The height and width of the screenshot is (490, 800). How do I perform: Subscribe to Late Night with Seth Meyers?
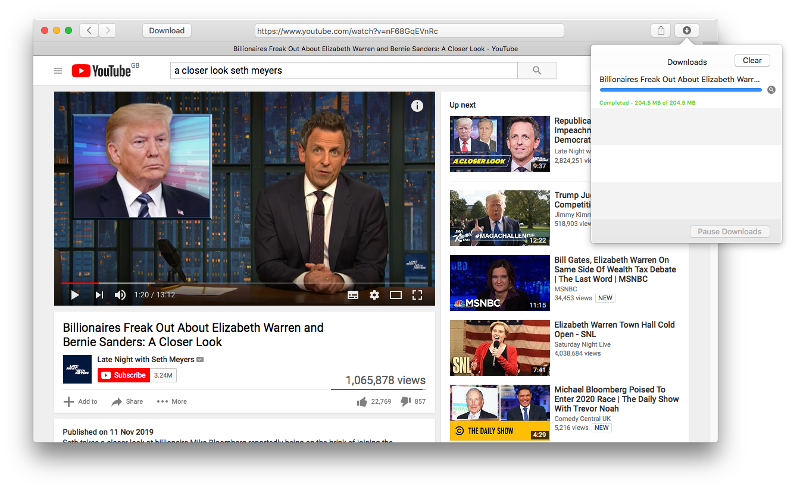[x=123, y=375]
